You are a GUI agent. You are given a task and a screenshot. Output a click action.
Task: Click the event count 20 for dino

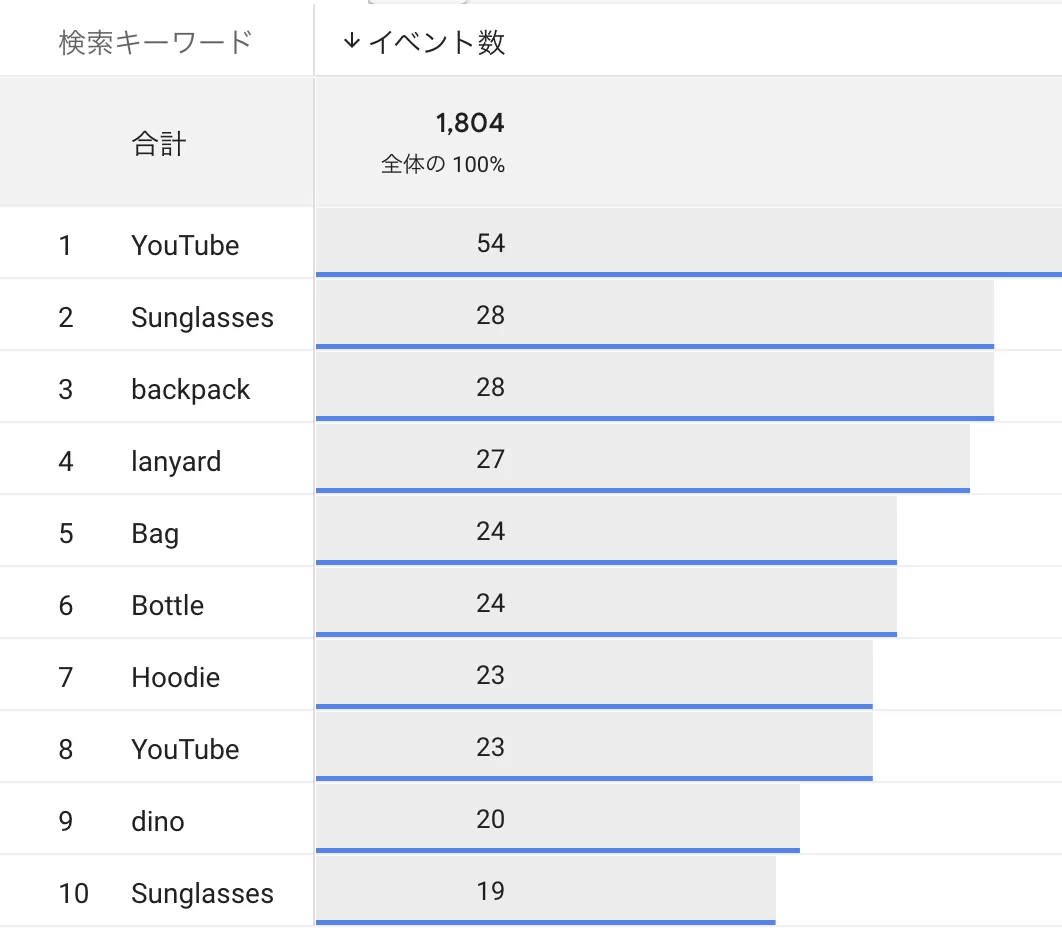[x=490, y=820]
